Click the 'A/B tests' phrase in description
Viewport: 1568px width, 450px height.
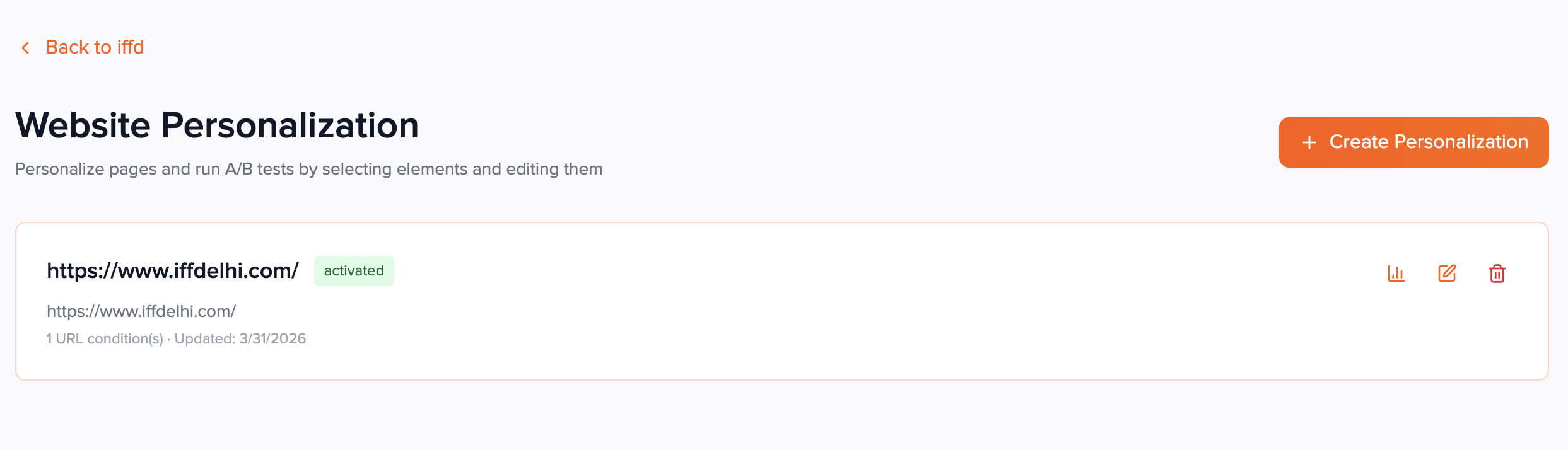pyautogui.click(x=259, y=169)
